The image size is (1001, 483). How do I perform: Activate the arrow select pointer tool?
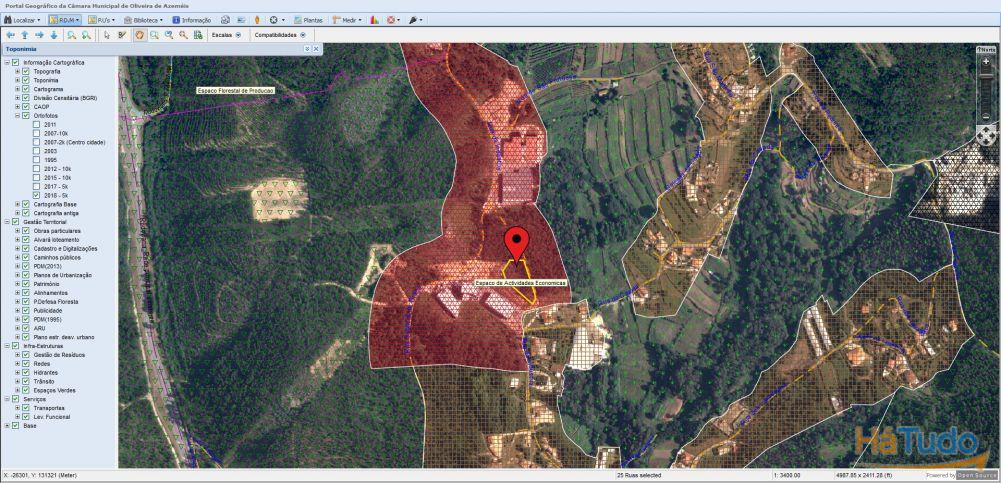107,35
